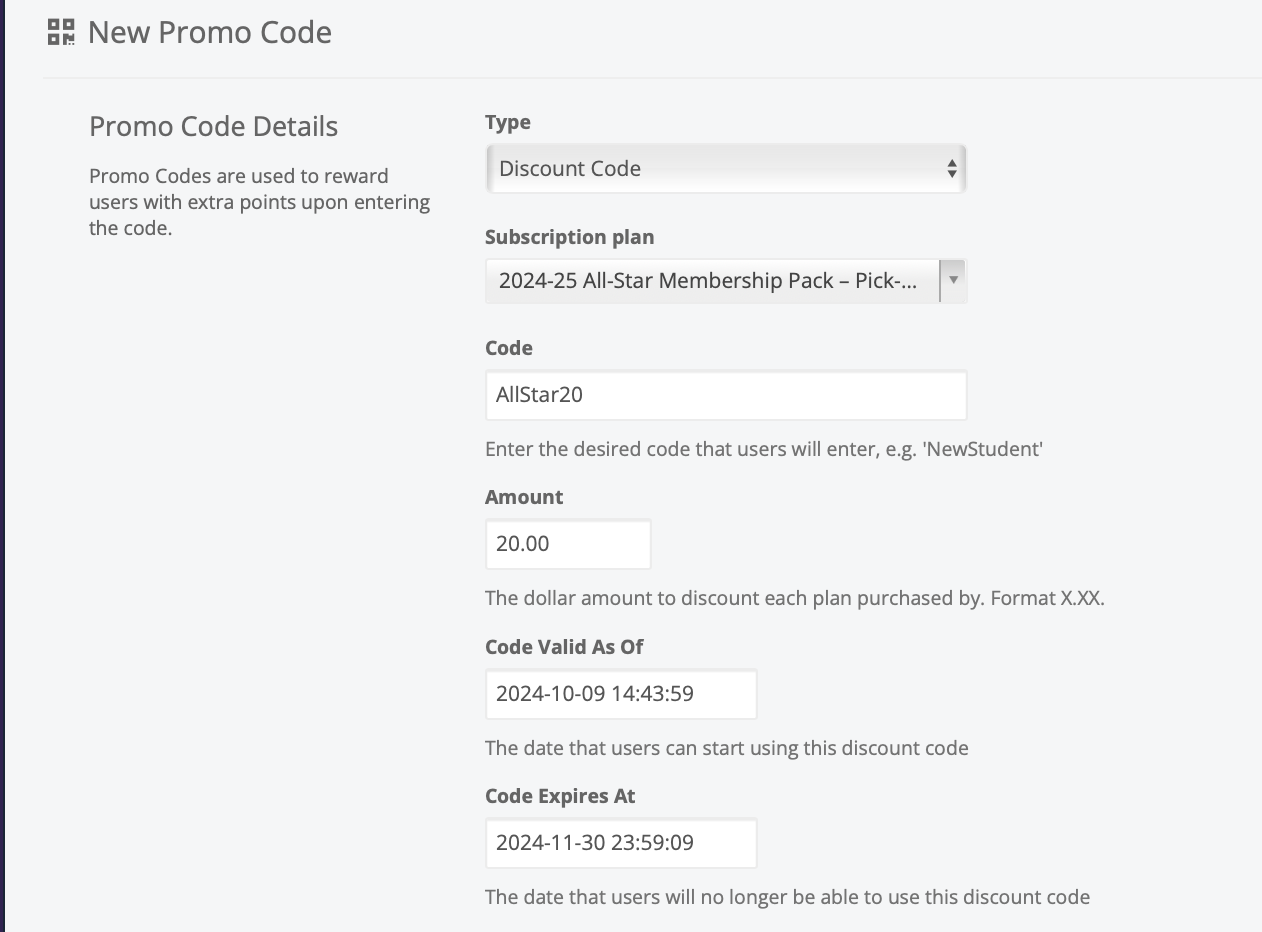
Task: Expand the Subscription plan dropdown
Action: point(725,281)
